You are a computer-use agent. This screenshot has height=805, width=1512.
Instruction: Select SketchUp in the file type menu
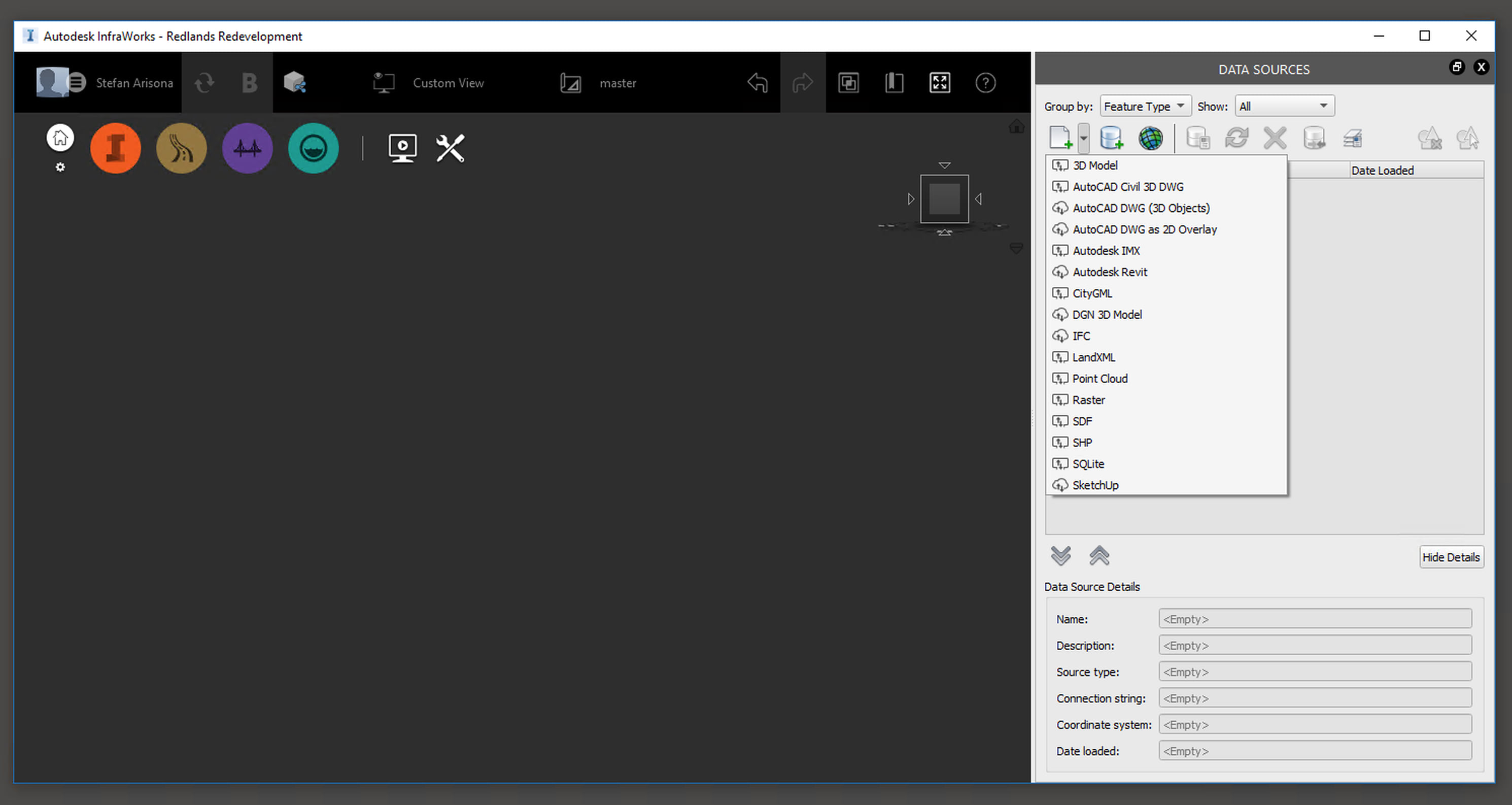(1094, 485)
